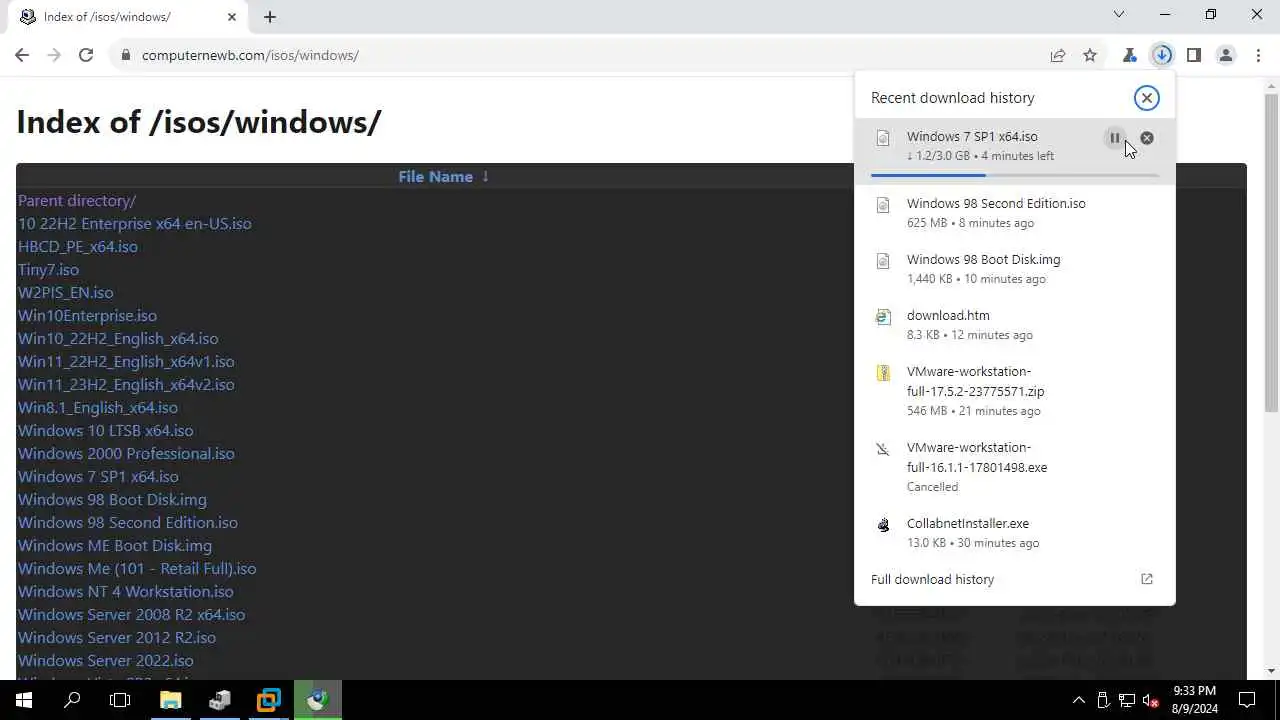Open a new browser tab
This screenshot has width=1280, height=720.
270,16
